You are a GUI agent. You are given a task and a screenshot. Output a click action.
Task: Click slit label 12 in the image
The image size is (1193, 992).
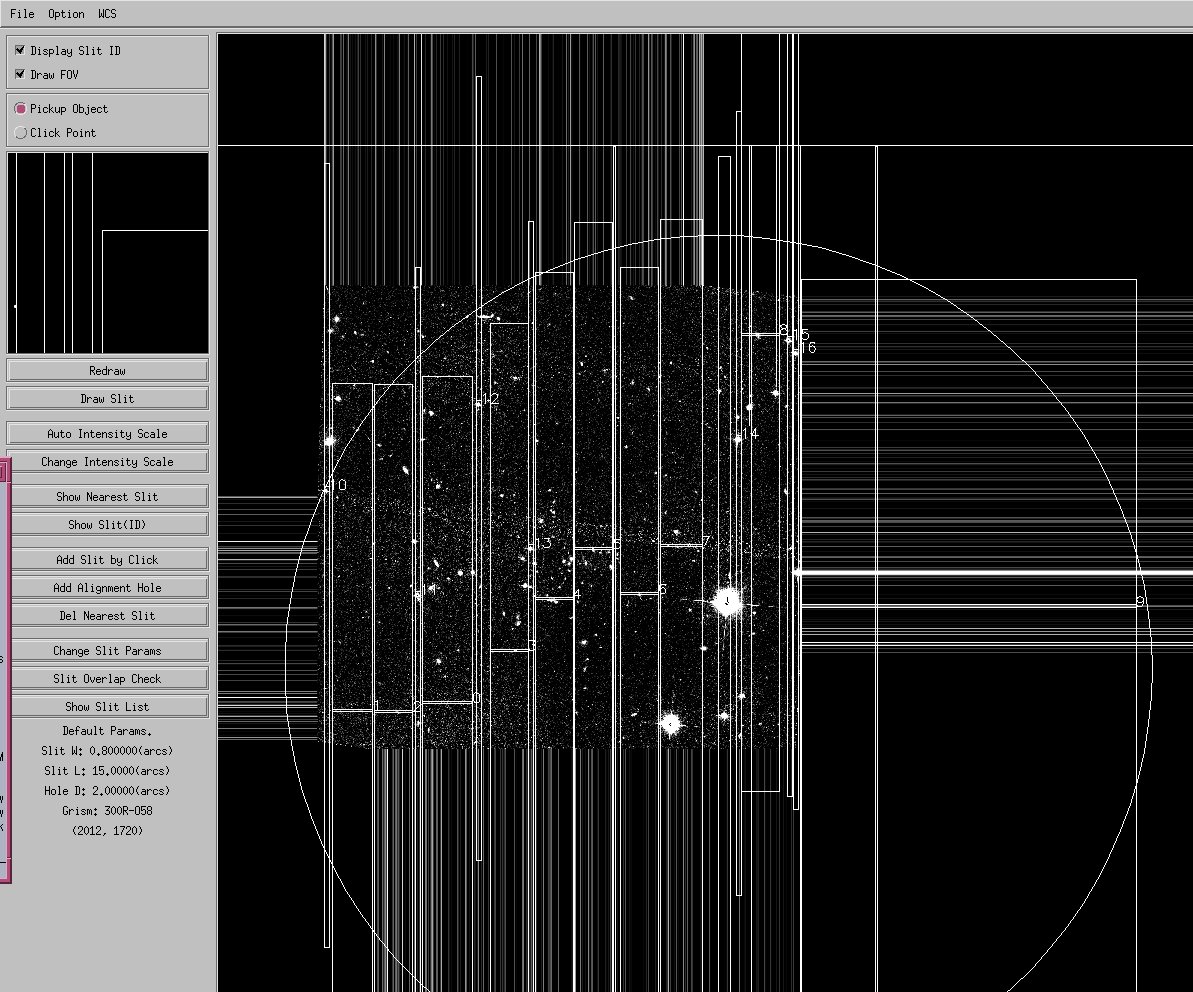(x=491, y=399)
